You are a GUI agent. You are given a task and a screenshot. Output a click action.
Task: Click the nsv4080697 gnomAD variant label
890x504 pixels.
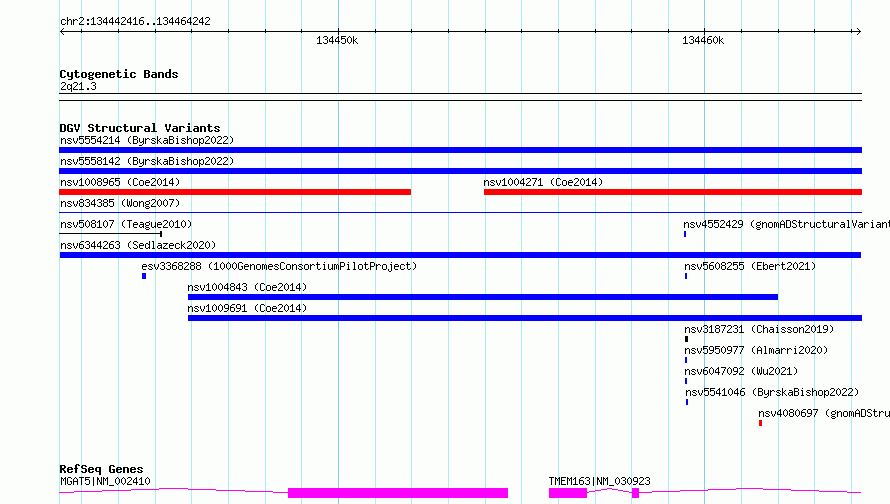click(x=824, y=413)
